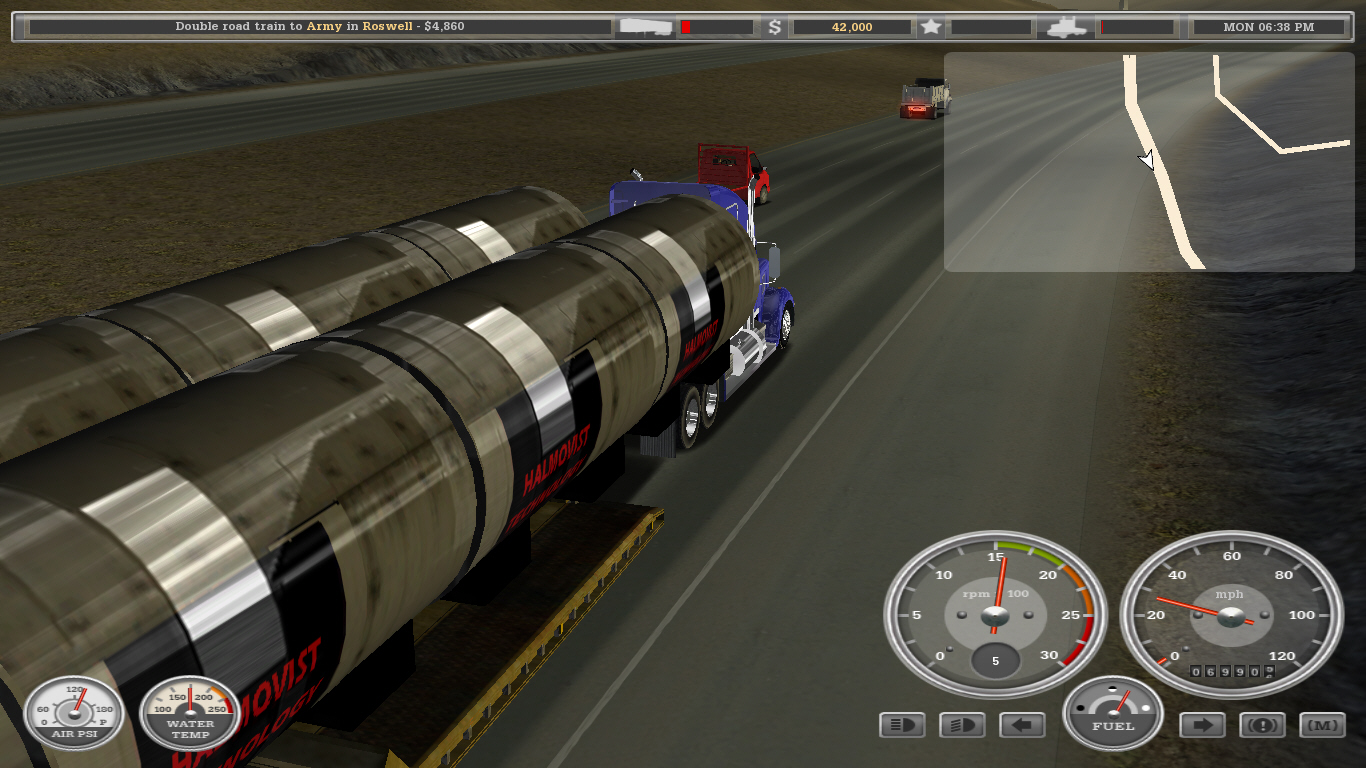1366x768 pixels.
Task: Click the 42,000 money balance
Action: (x=852, y=27)
